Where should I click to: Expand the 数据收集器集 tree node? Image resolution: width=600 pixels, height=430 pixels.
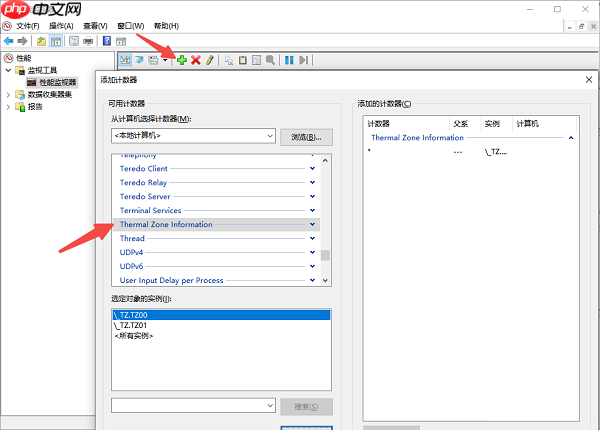coord(8,94)
